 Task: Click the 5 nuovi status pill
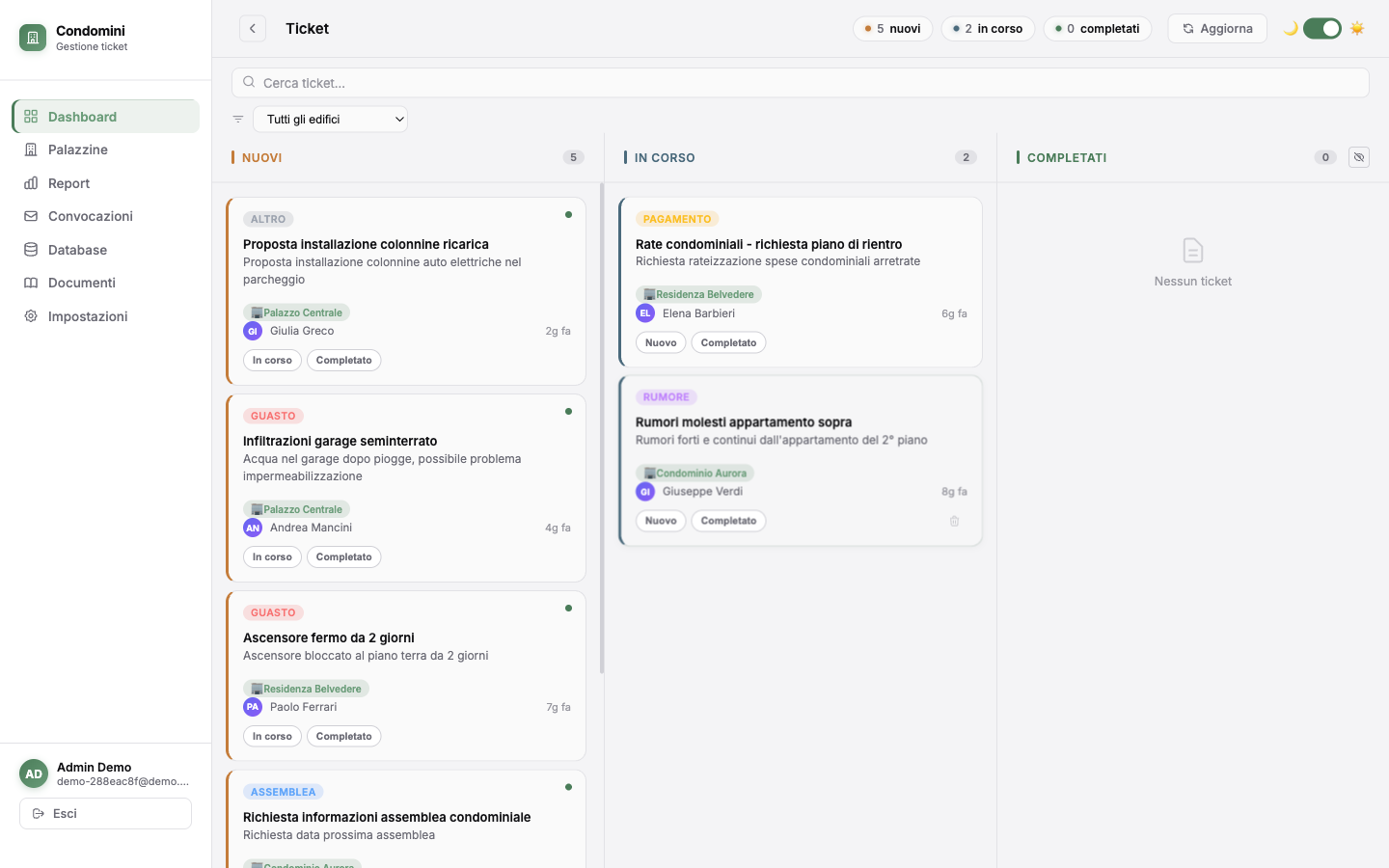coord(892,29)
